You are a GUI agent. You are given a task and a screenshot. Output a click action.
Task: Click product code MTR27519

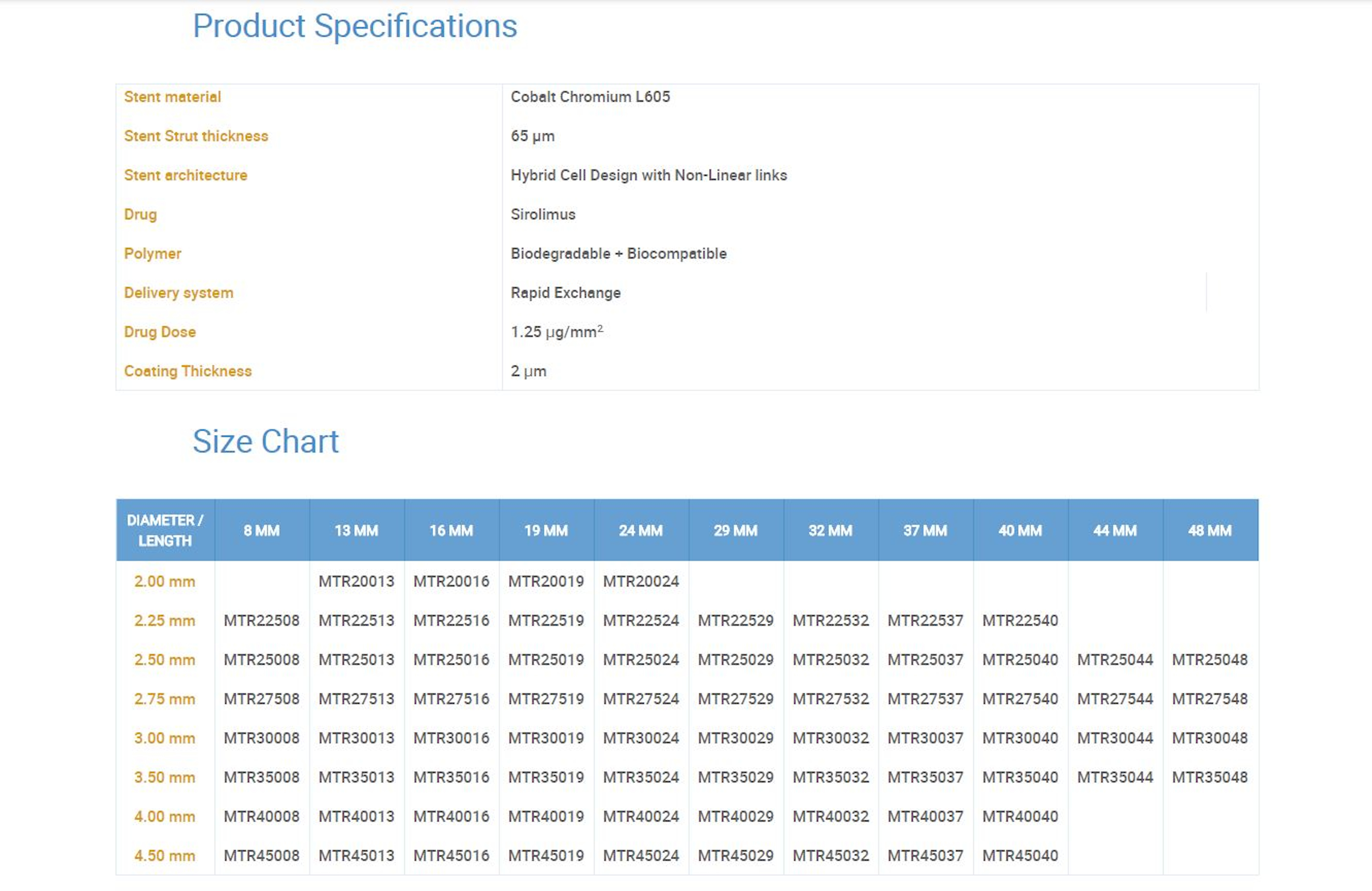546,699
